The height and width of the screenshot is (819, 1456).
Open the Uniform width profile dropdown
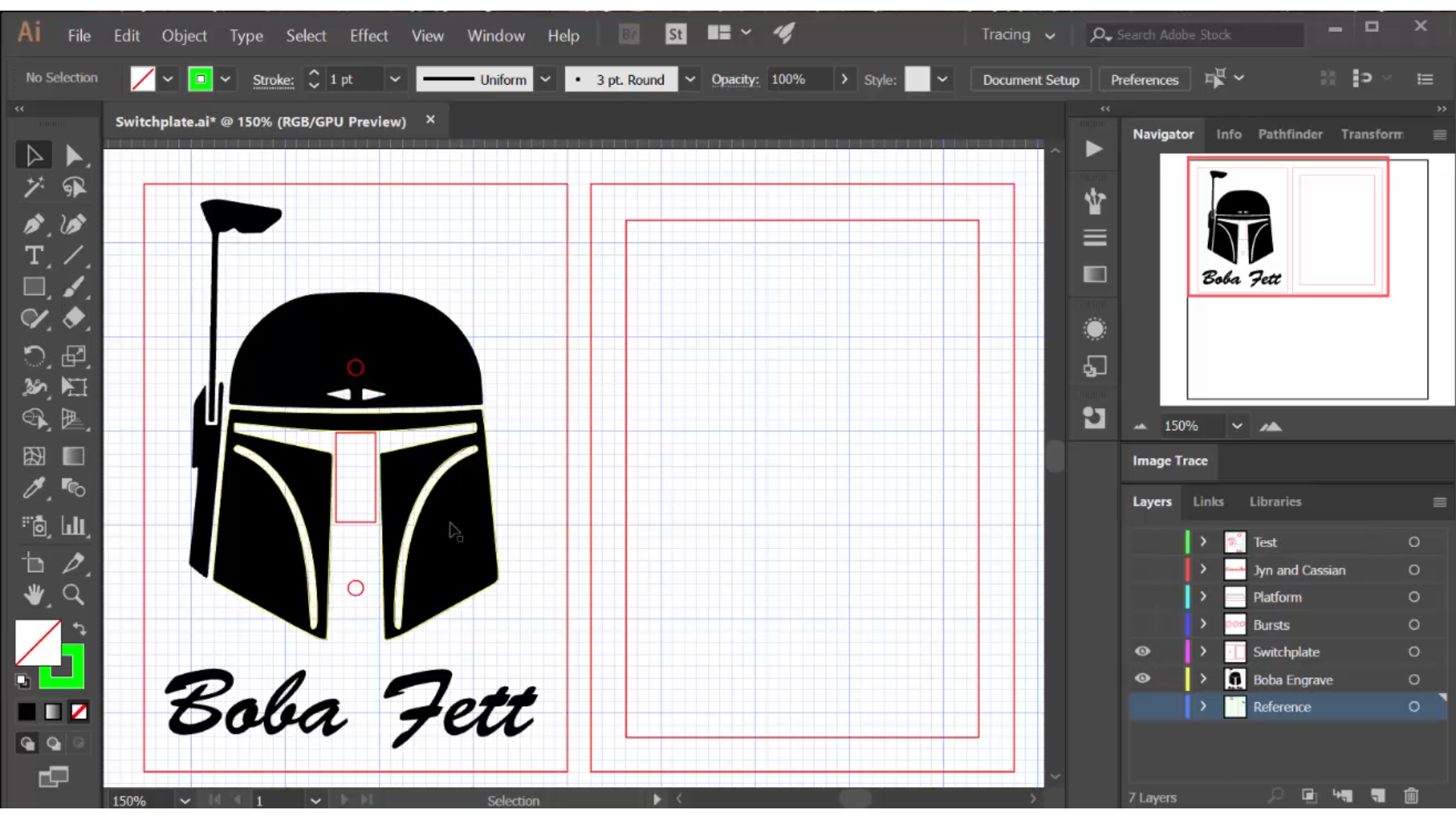click(545, 79)
